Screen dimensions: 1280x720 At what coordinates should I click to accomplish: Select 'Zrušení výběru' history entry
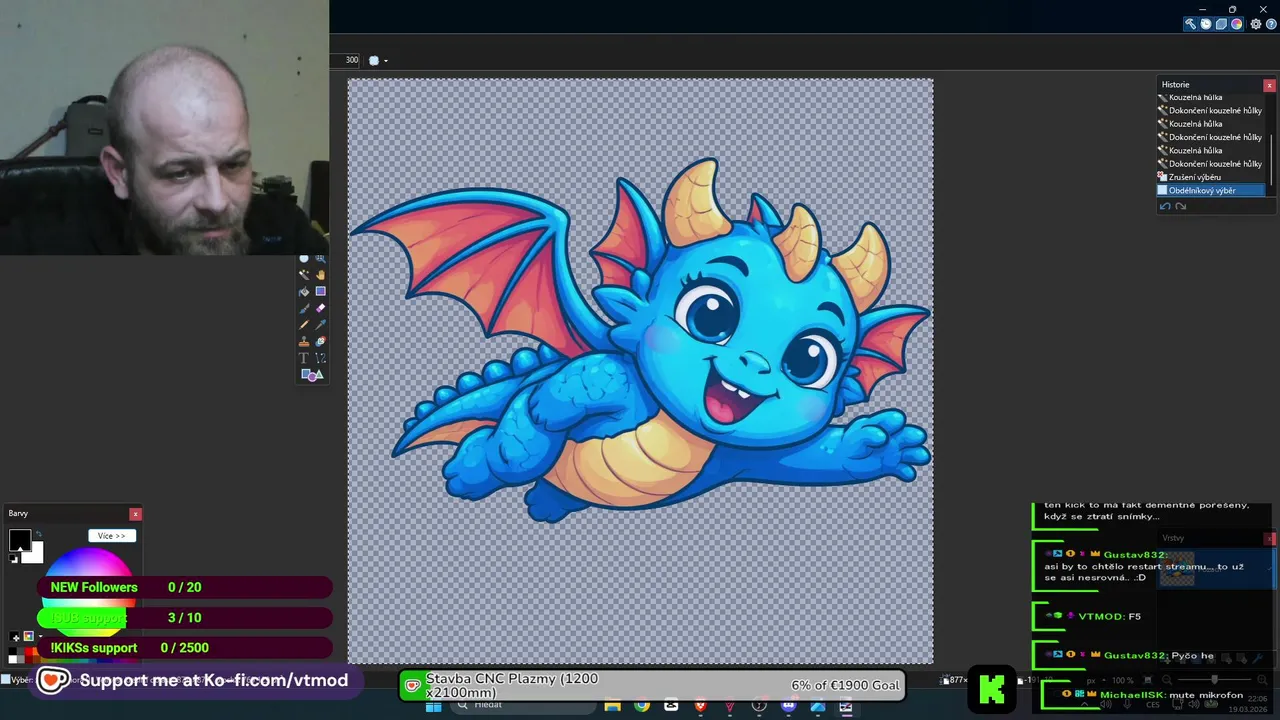[1212, 177]
